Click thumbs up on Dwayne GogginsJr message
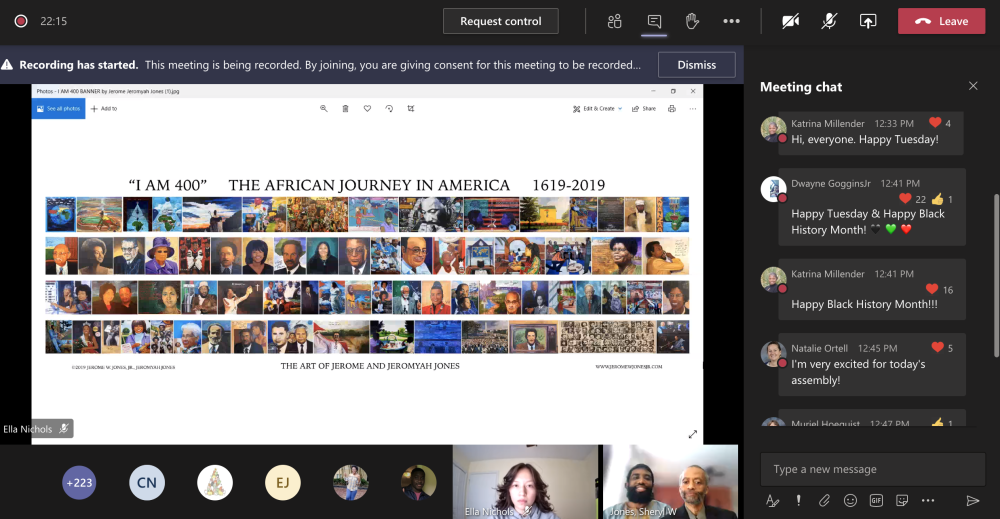The image size is (1000, 519). pyautogui.click(x=937, y=199)
